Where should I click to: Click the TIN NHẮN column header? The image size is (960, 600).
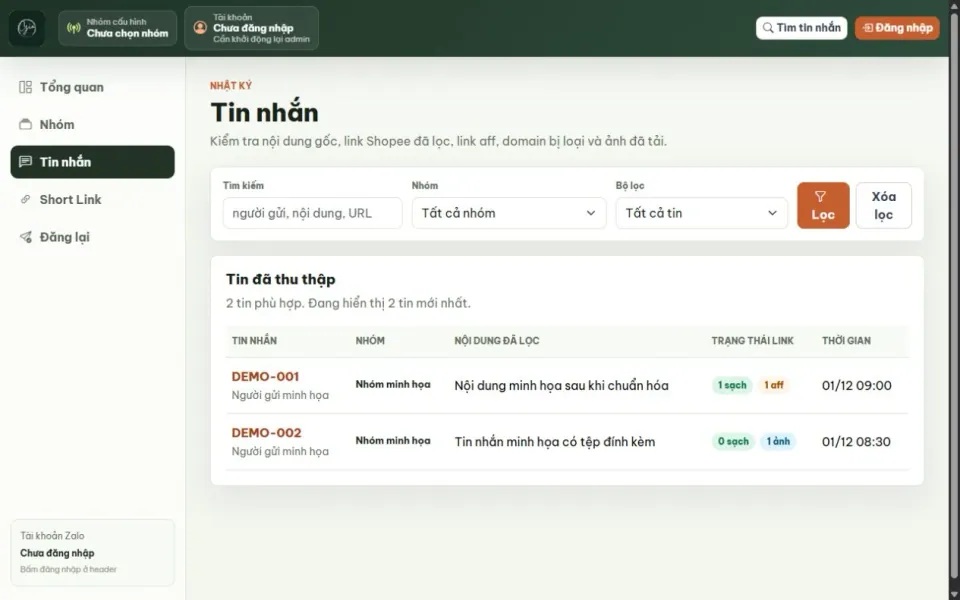click(254, 340)
